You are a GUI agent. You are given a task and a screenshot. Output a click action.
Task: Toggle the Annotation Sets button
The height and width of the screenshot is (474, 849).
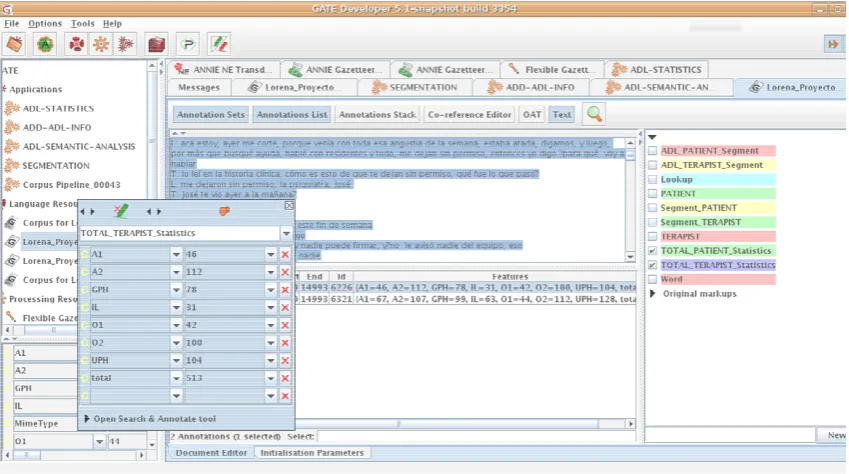click(x=211, y=115)
